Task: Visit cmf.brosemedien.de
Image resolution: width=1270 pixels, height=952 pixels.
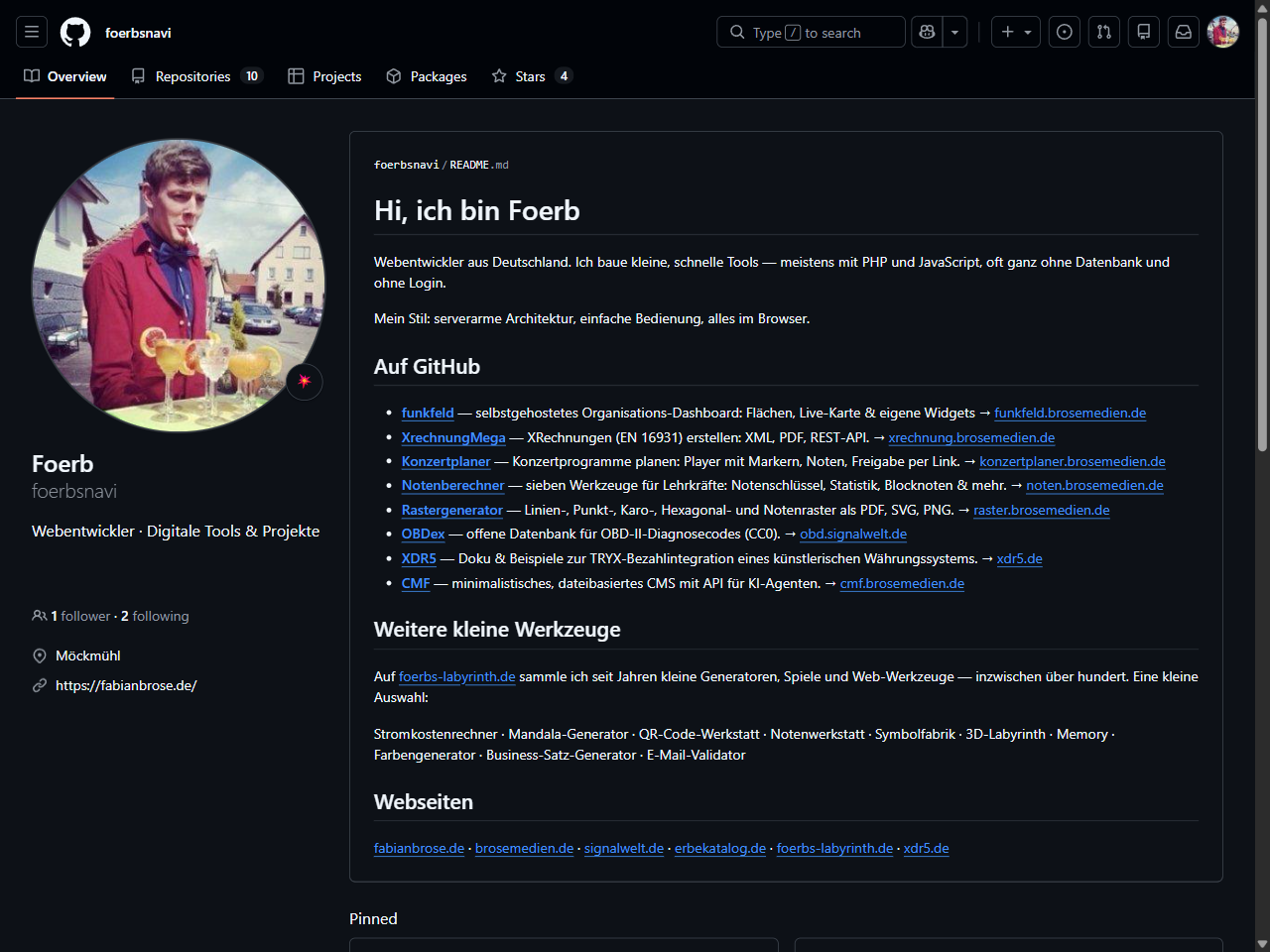Action: (x=902, y=583)
